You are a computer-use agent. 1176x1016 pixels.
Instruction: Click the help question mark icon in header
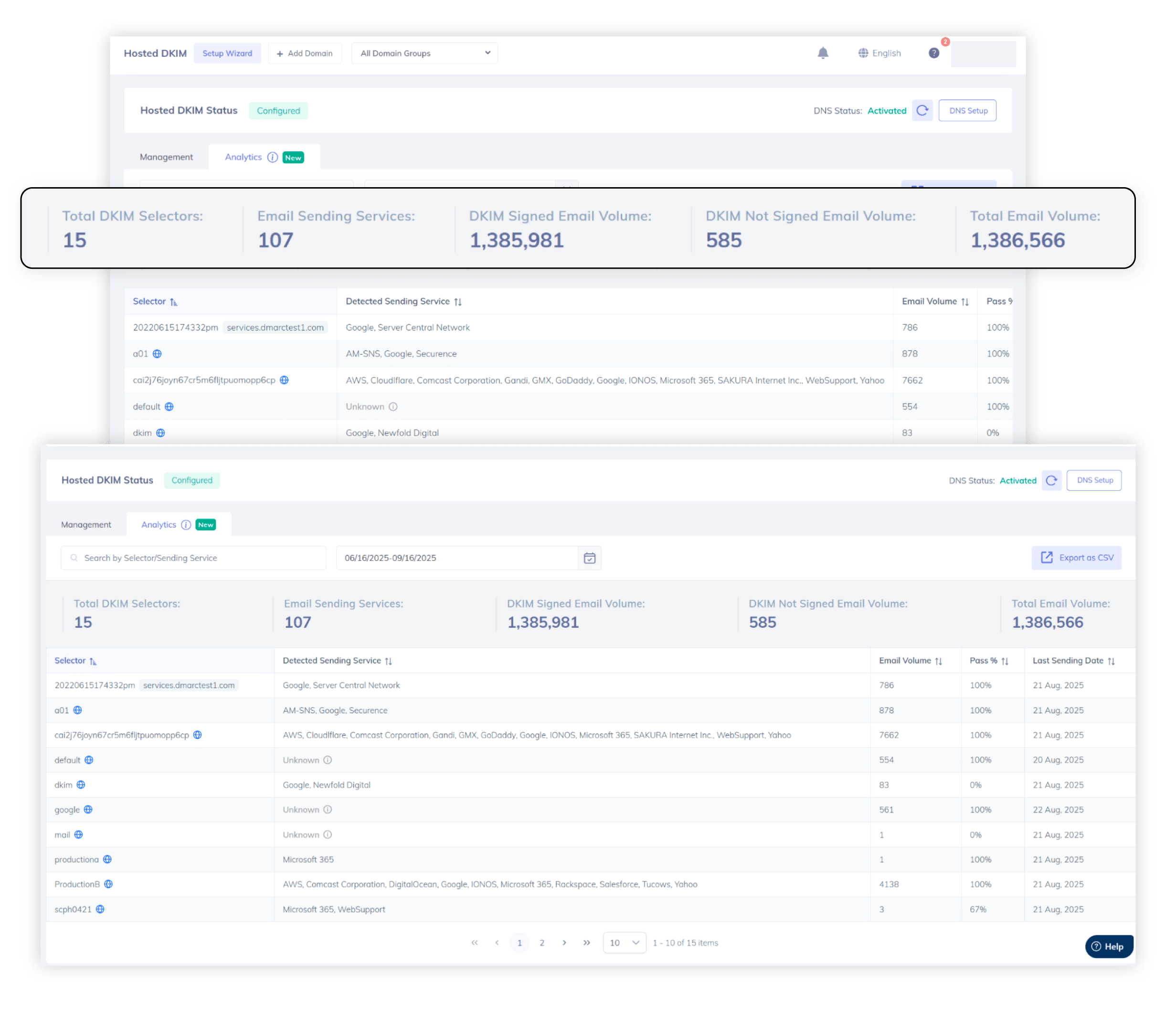[933, 53]
